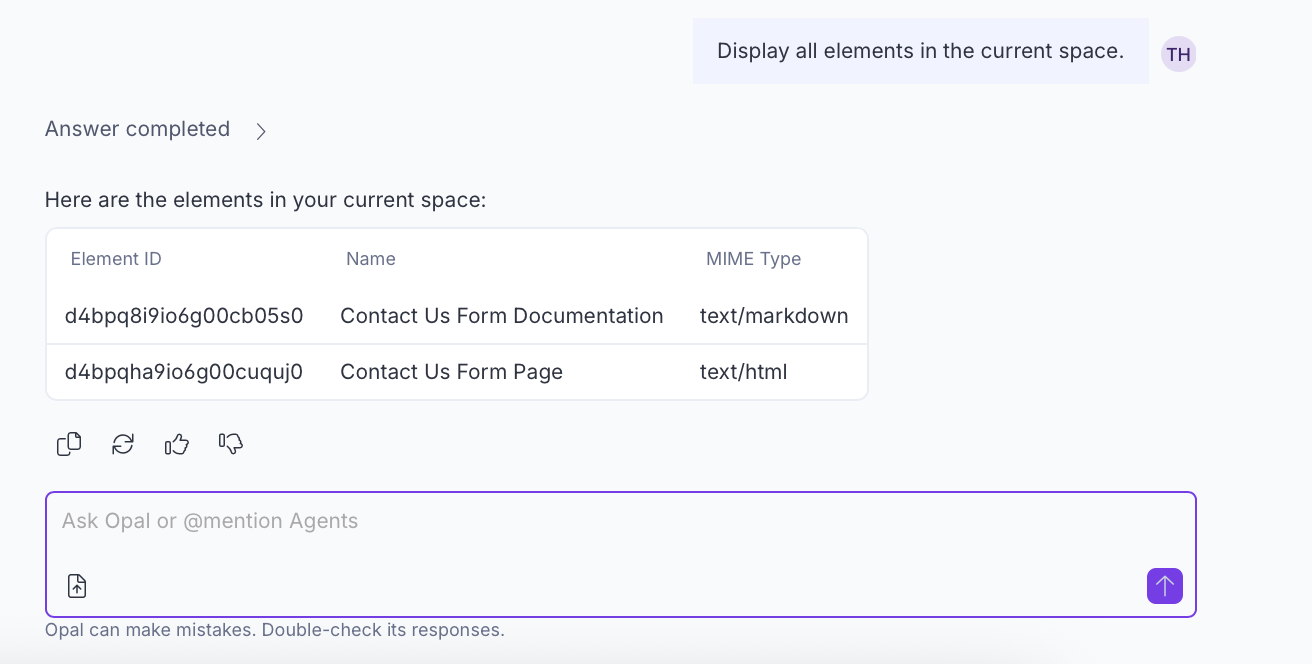The height and width of the screenshot is (664, 1312).
Task: Click the Display all elements message bubble
Action: tap(920, 51)
